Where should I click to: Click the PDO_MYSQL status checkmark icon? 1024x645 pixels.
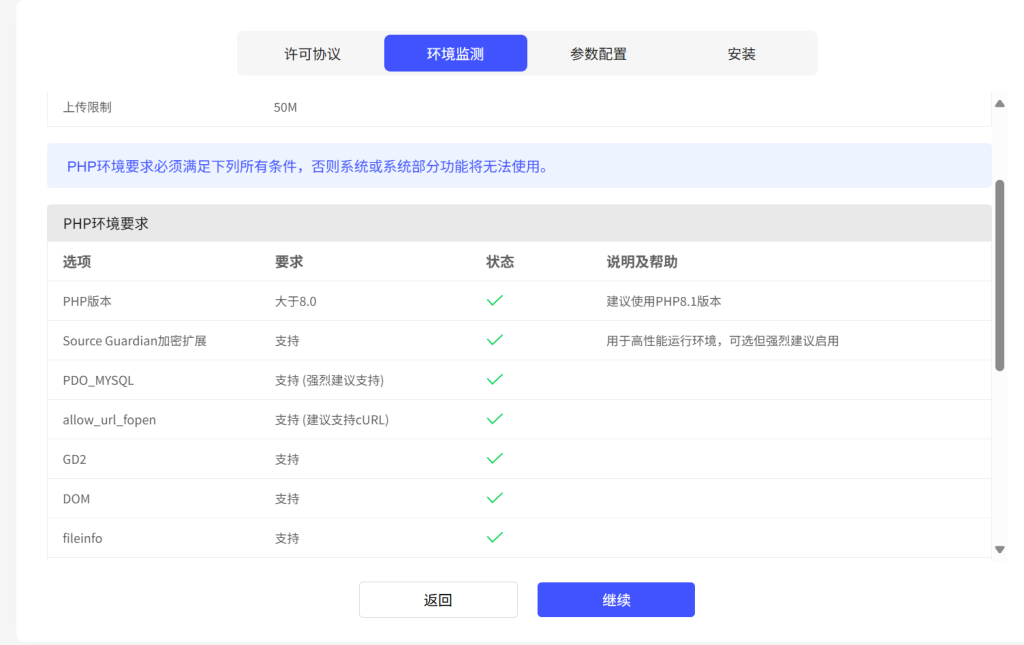click(494, 379)
